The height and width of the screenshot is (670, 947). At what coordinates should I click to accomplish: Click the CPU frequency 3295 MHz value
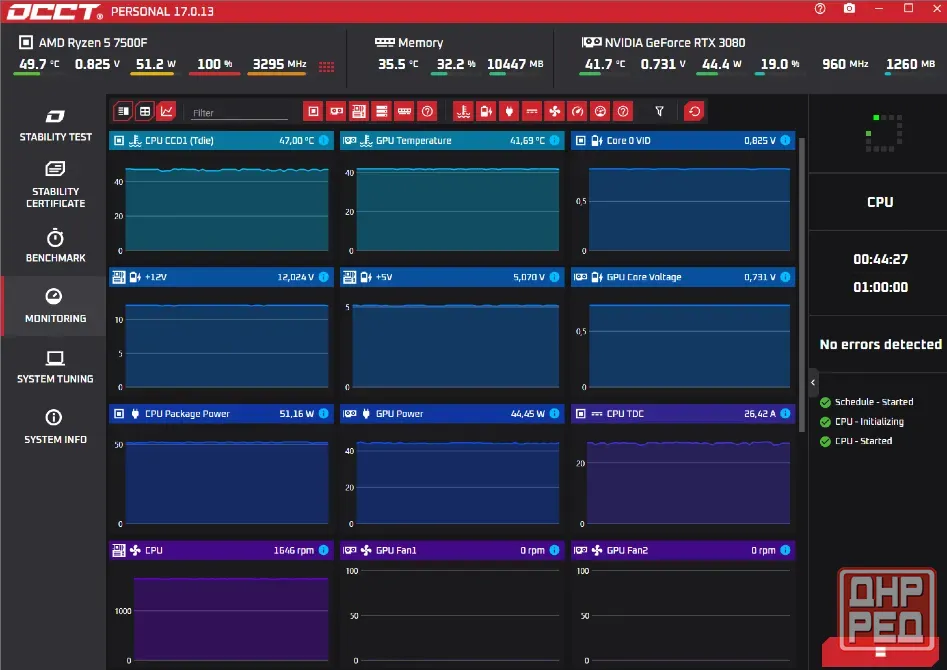[279, 64]
